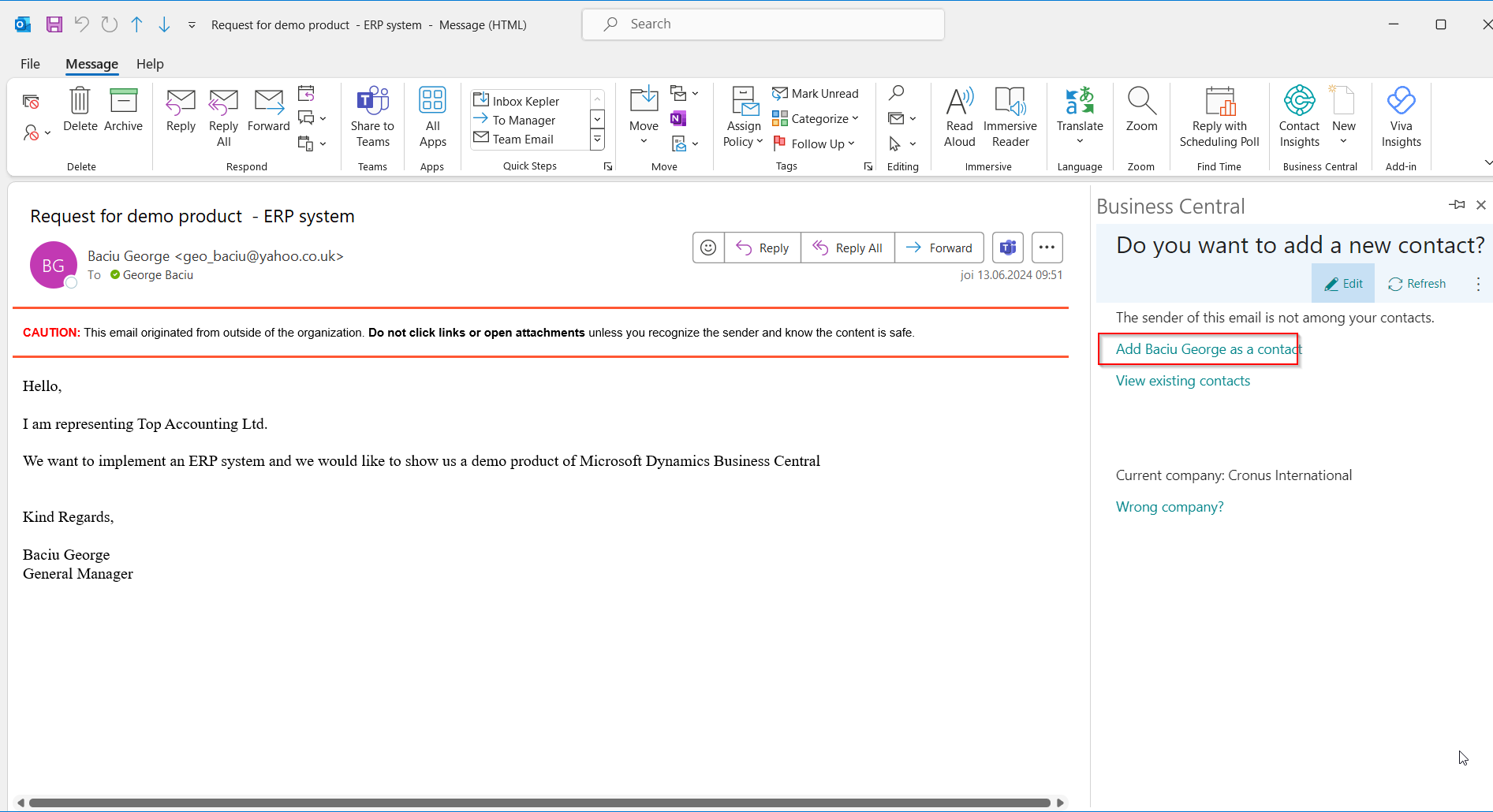Open All Apps in ribbon
Viewport: 1493px width, 812px height.
(x=432, y=118)
